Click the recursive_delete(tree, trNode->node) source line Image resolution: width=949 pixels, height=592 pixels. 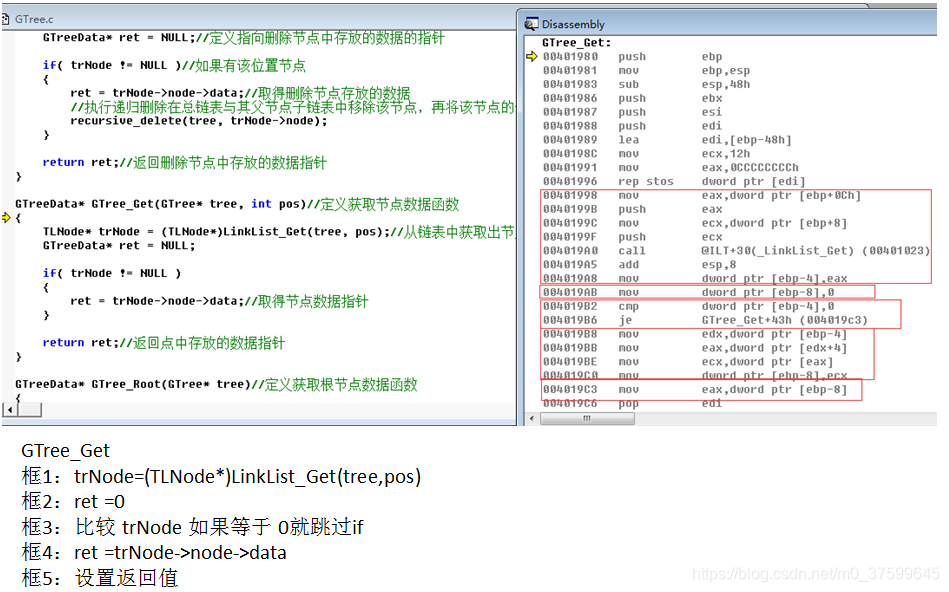(x=199, y=121)
